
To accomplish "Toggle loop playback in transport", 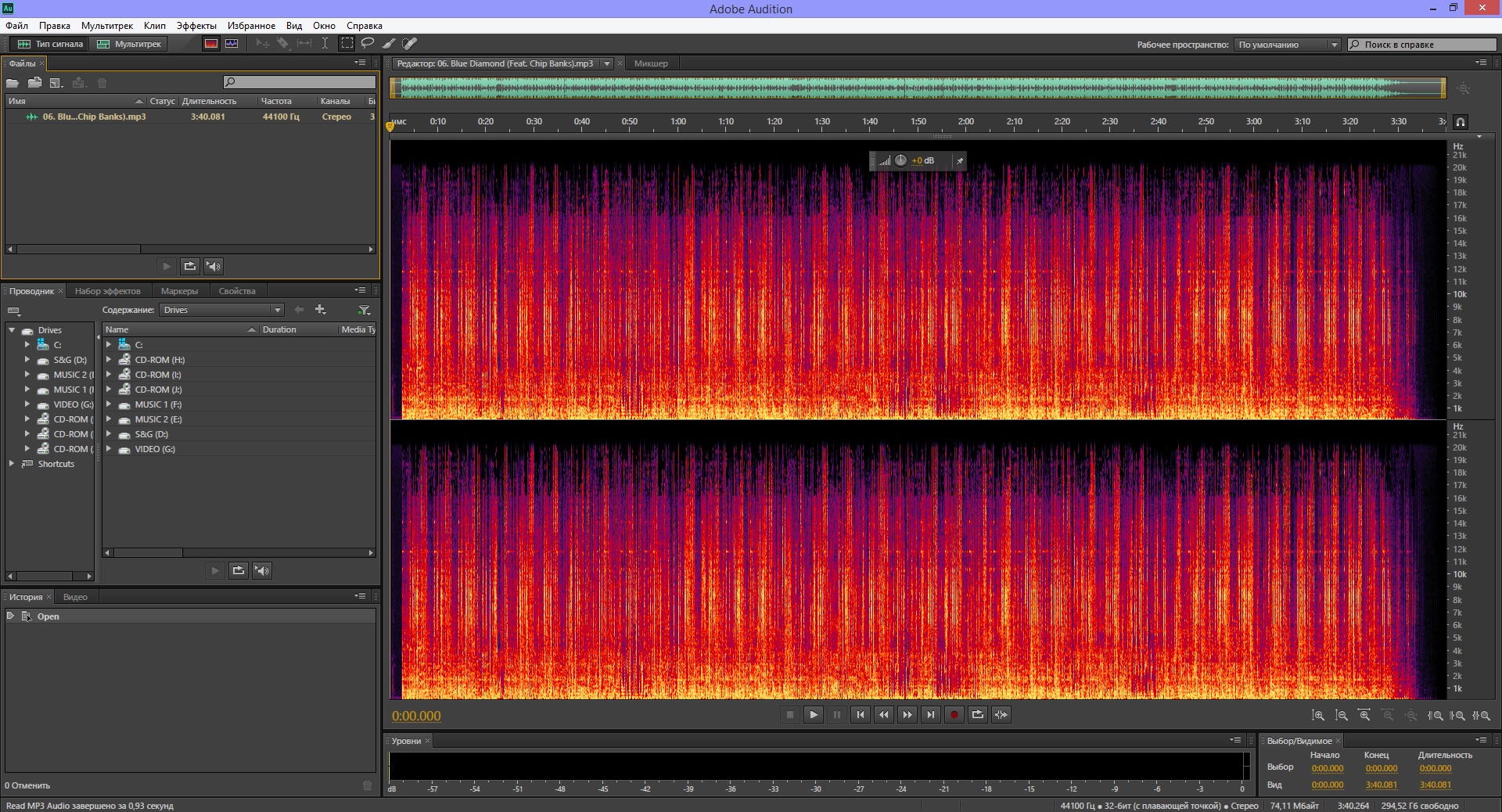I will [977, 714].
